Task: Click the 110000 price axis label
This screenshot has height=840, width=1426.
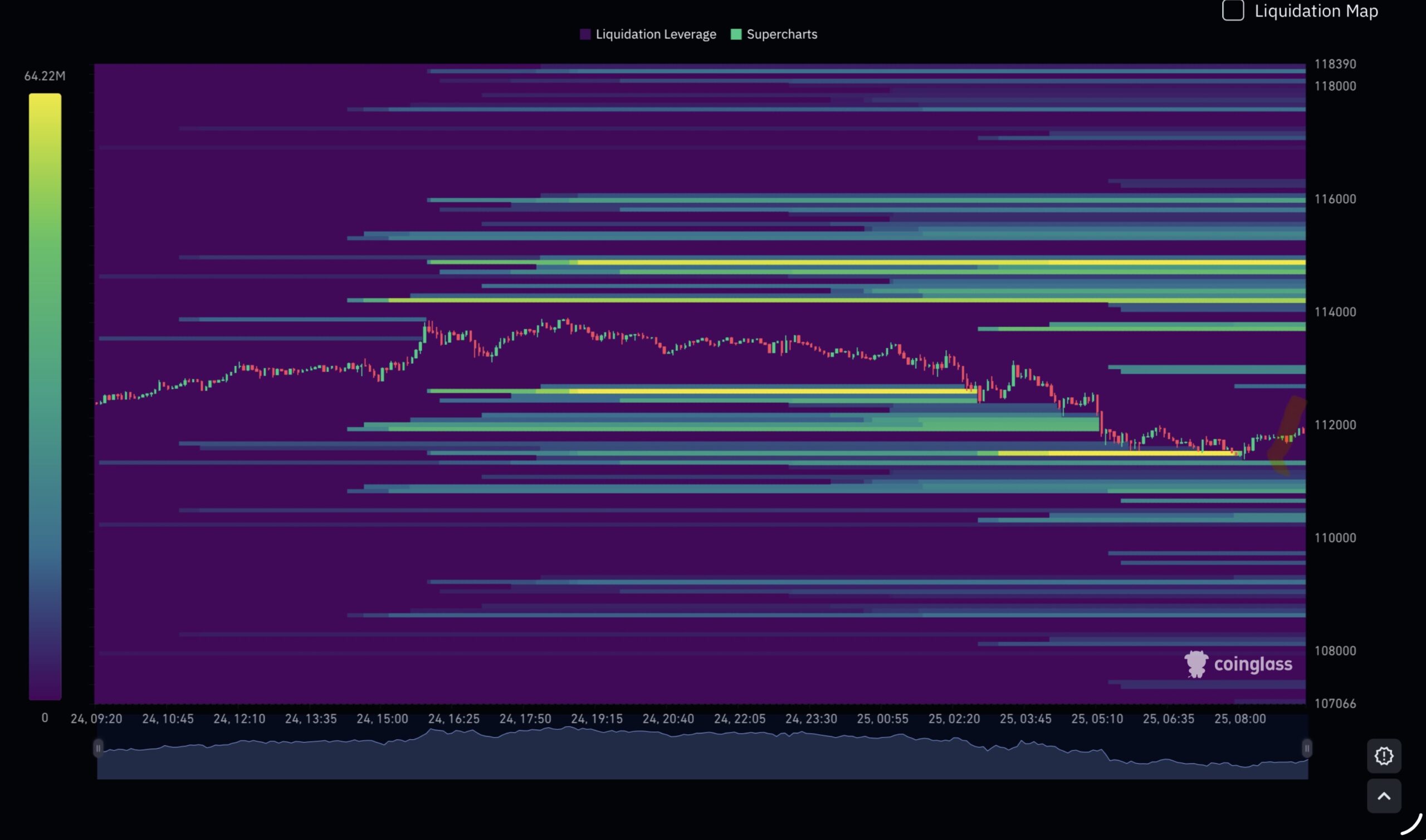Action: pyautogui.click(x=1335, y=538)
